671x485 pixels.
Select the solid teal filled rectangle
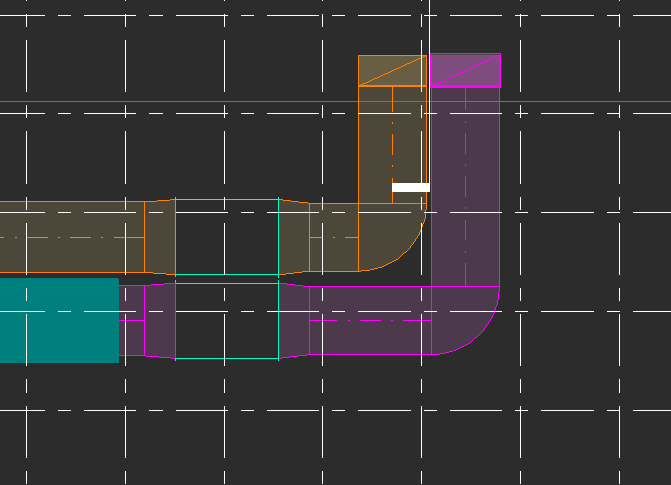(59, 321)
